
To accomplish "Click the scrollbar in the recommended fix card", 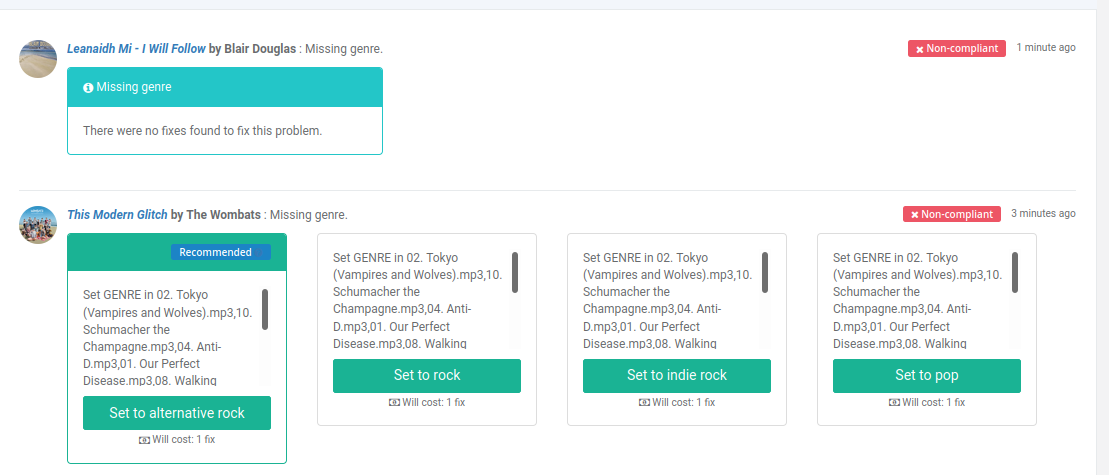I will 265,309.
